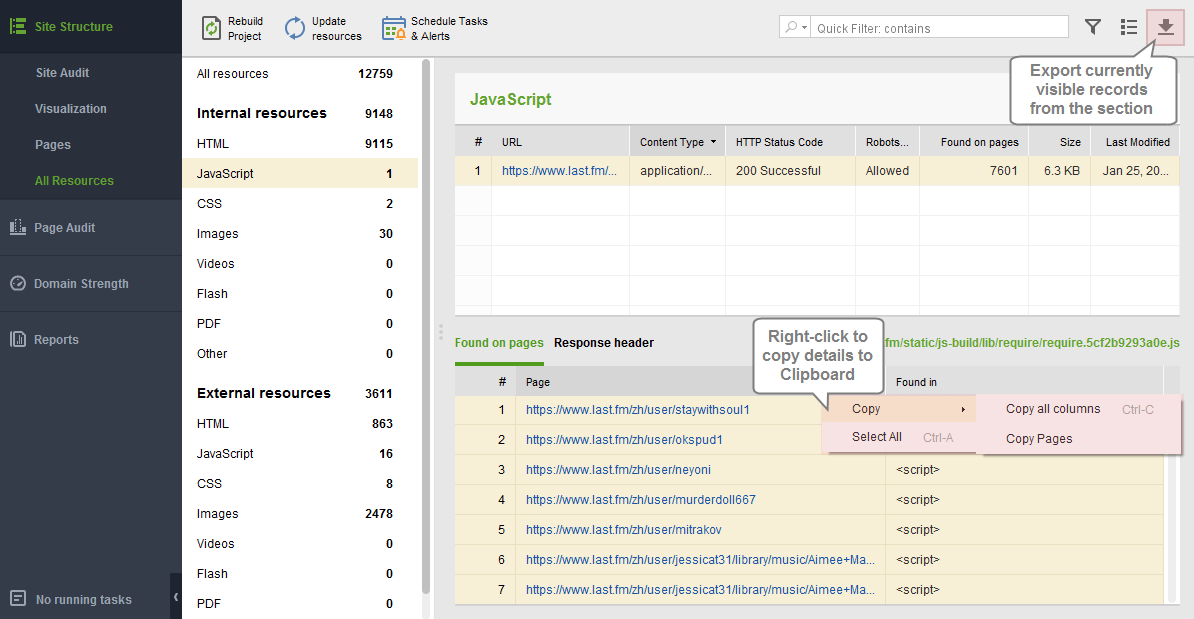The image size is (1194, 619).
Task: Open the mitrakov user page link
Action: point(623,529)
